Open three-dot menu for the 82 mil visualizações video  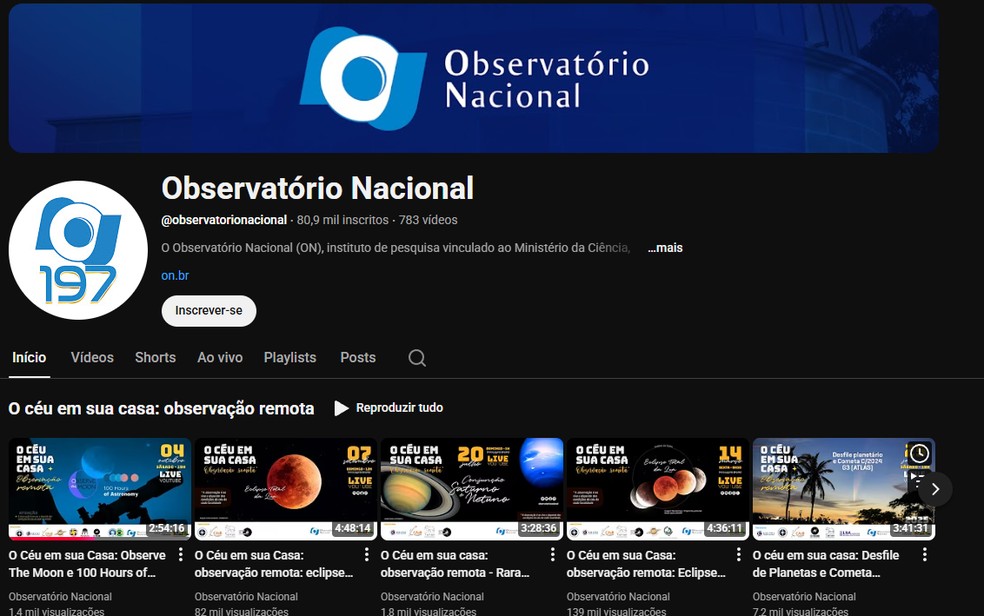pyautogui.click(x=366, y=555)
